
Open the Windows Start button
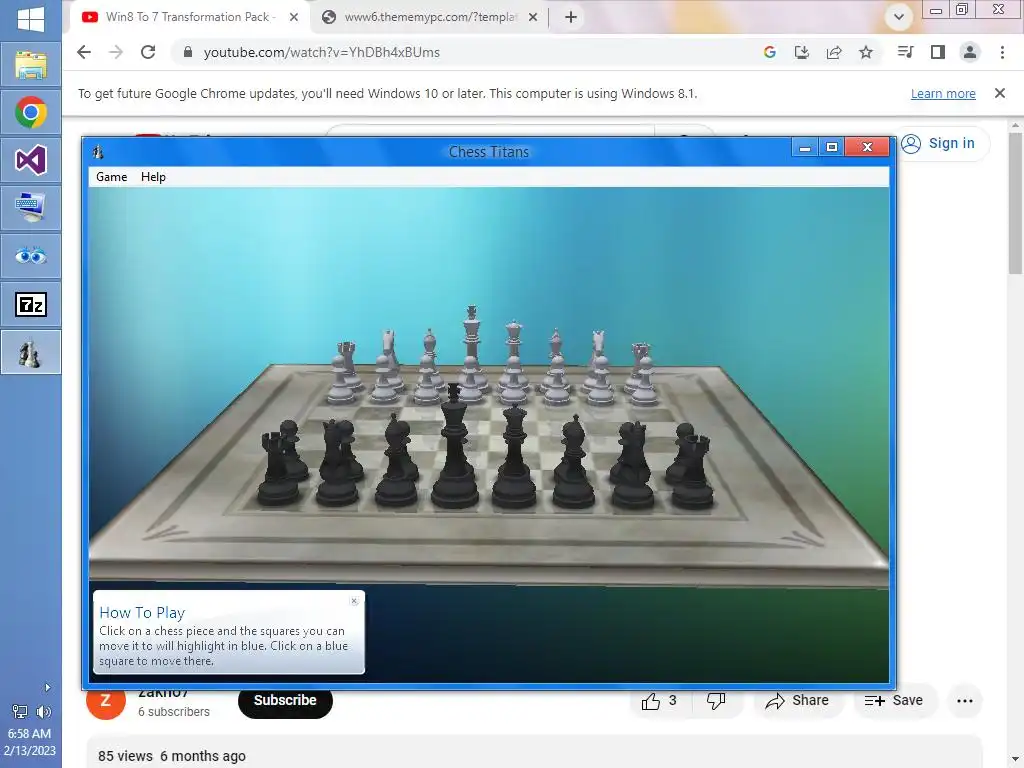31,18
